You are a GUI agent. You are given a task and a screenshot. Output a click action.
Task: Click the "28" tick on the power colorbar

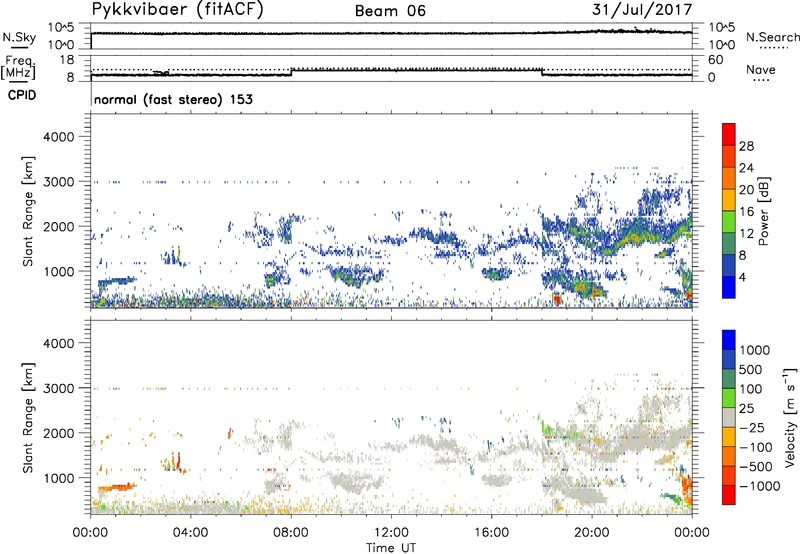click(746, 146)
